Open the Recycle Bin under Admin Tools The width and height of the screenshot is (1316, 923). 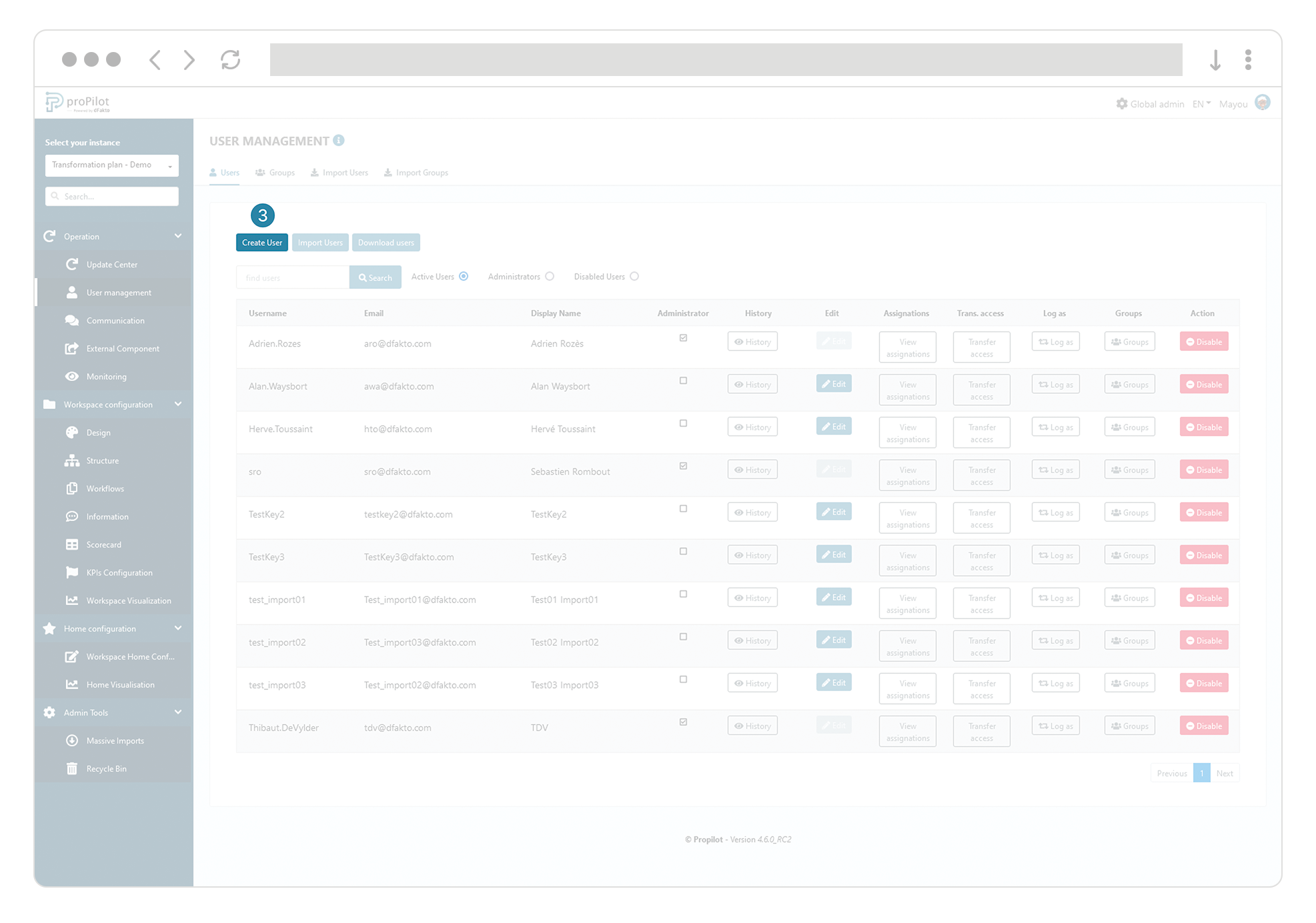105,768
